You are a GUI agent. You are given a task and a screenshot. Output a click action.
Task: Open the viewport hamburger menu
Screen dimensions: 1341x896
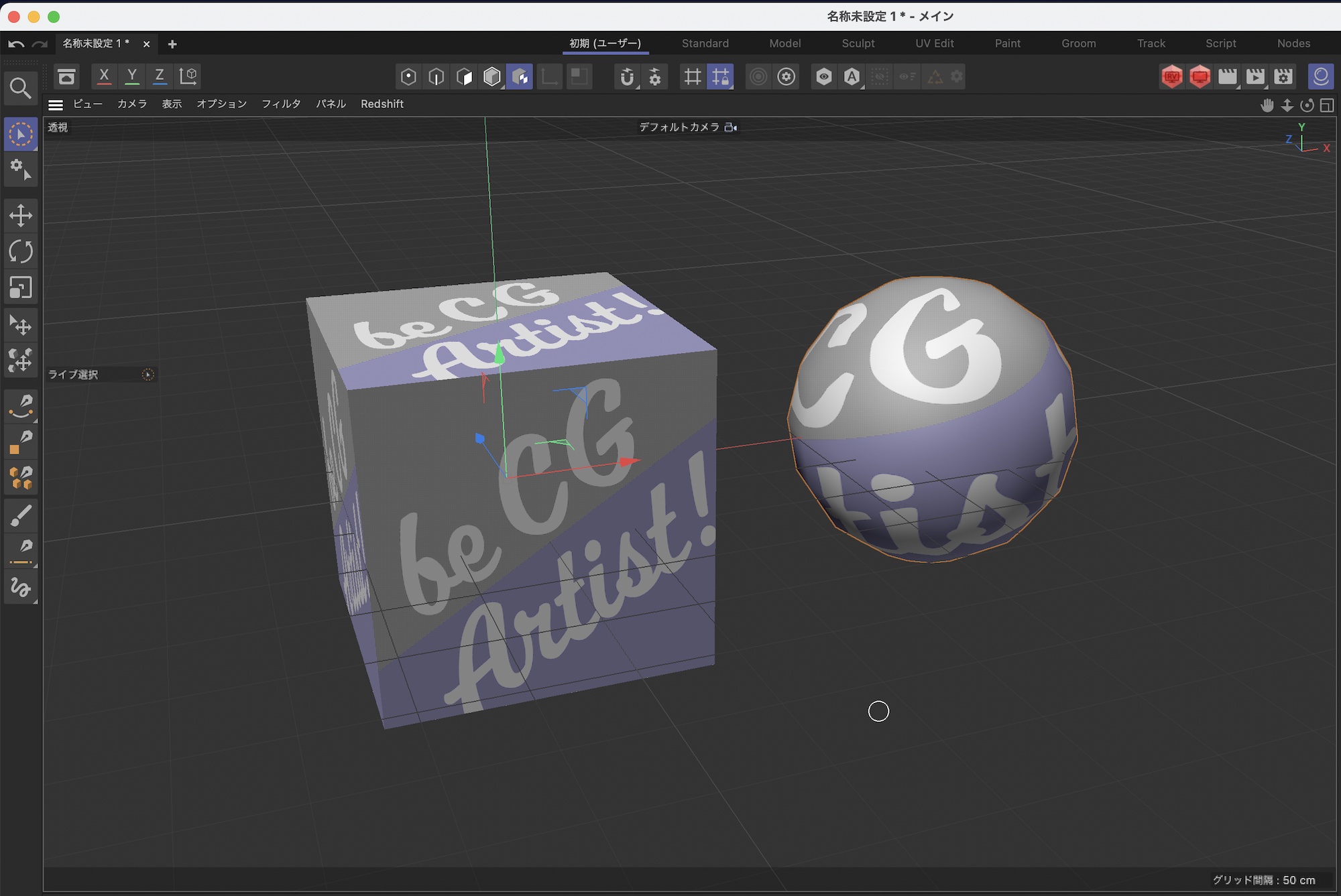click(x=56, y=105)
